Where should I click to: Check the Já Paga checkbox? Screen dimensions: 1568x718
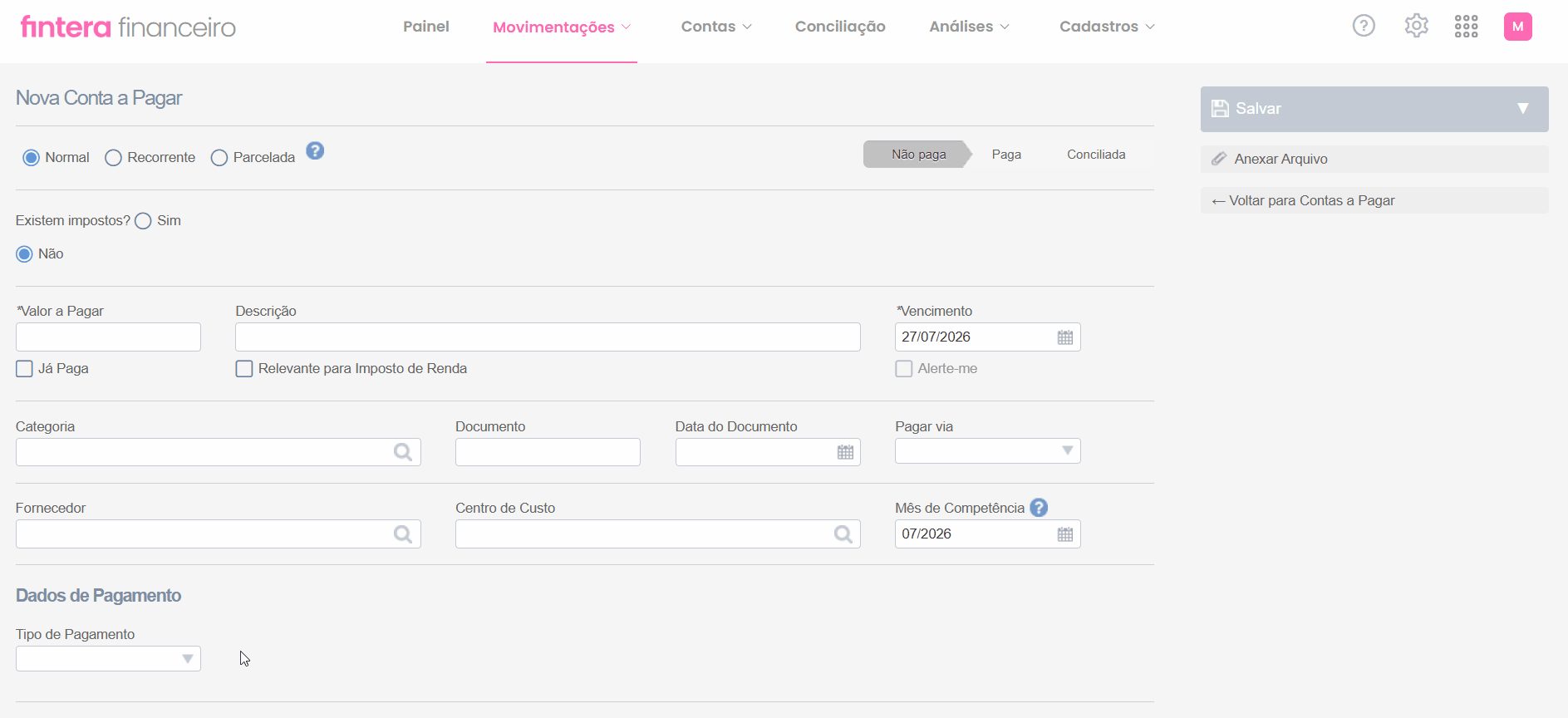pos(25,369)
